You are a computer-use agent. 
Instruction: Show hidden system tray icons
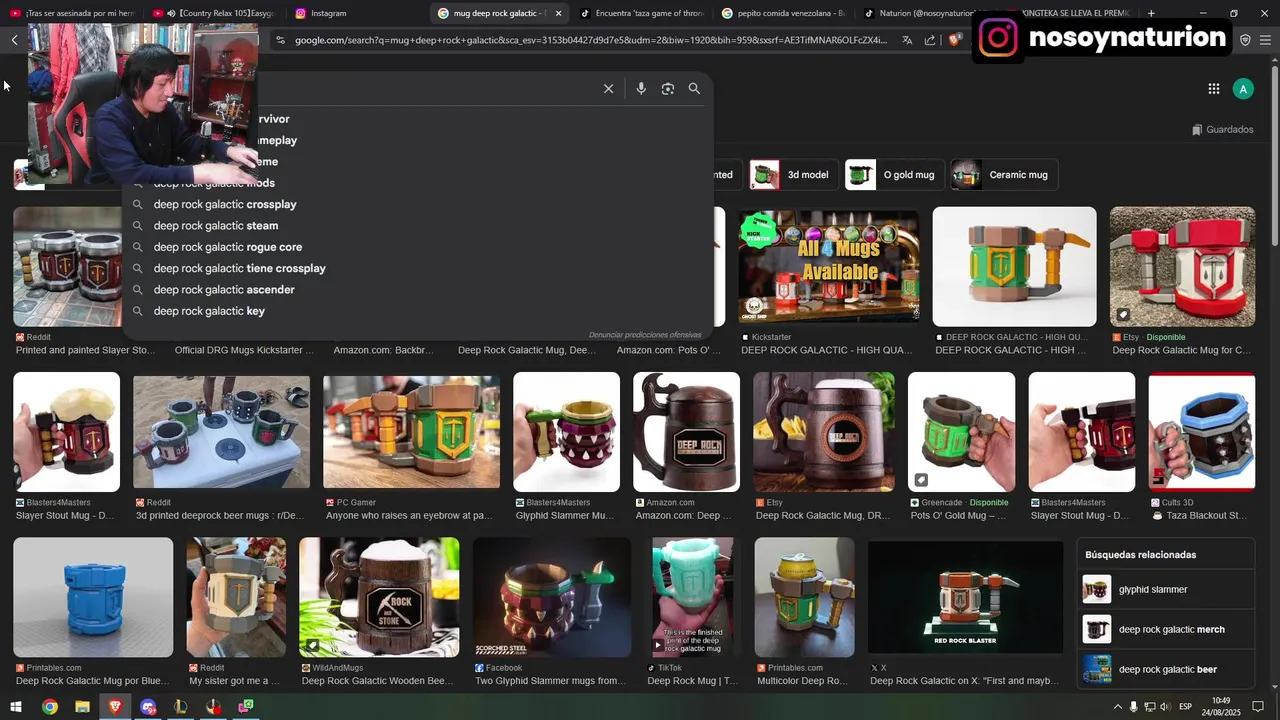[1118, 707]
